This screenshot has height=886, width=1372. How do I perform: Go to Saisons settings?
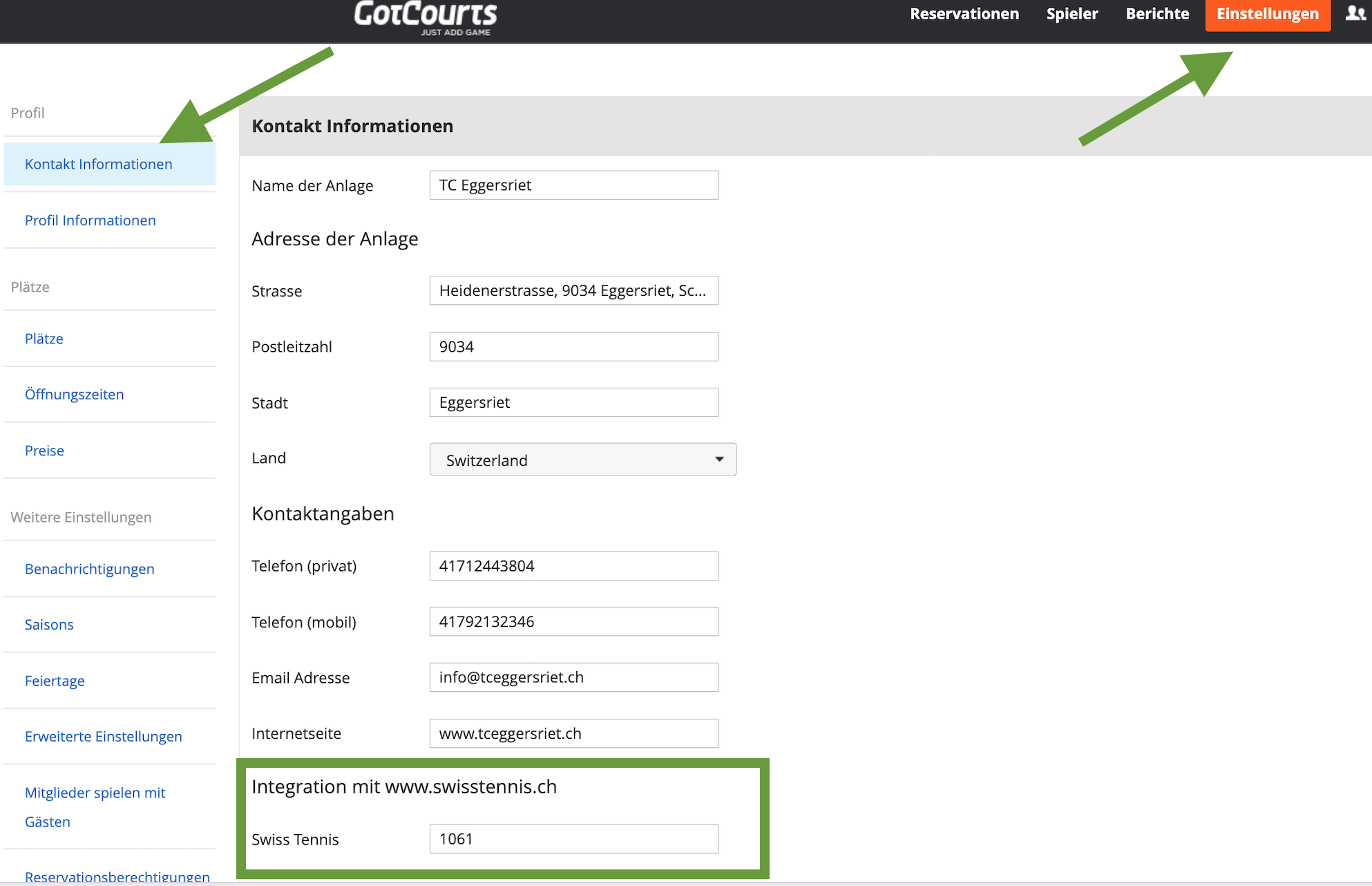click(49, 625)
